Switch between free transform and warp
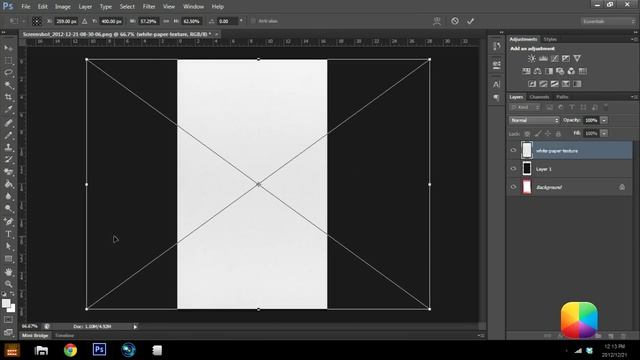The width and height of the screenshot is (640, 360). tap(437, 21)
